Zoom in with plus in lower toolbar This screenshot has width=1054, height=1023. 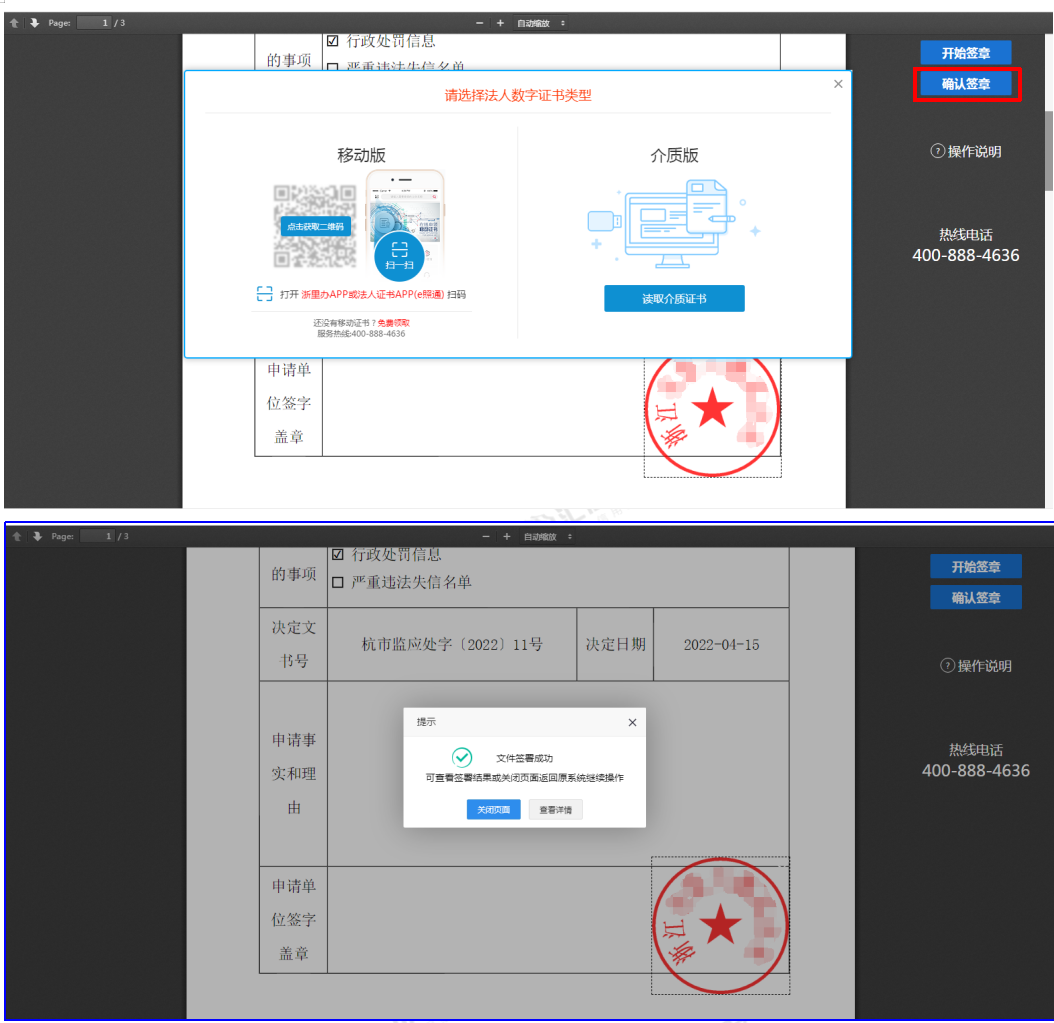tap(507, 537)
